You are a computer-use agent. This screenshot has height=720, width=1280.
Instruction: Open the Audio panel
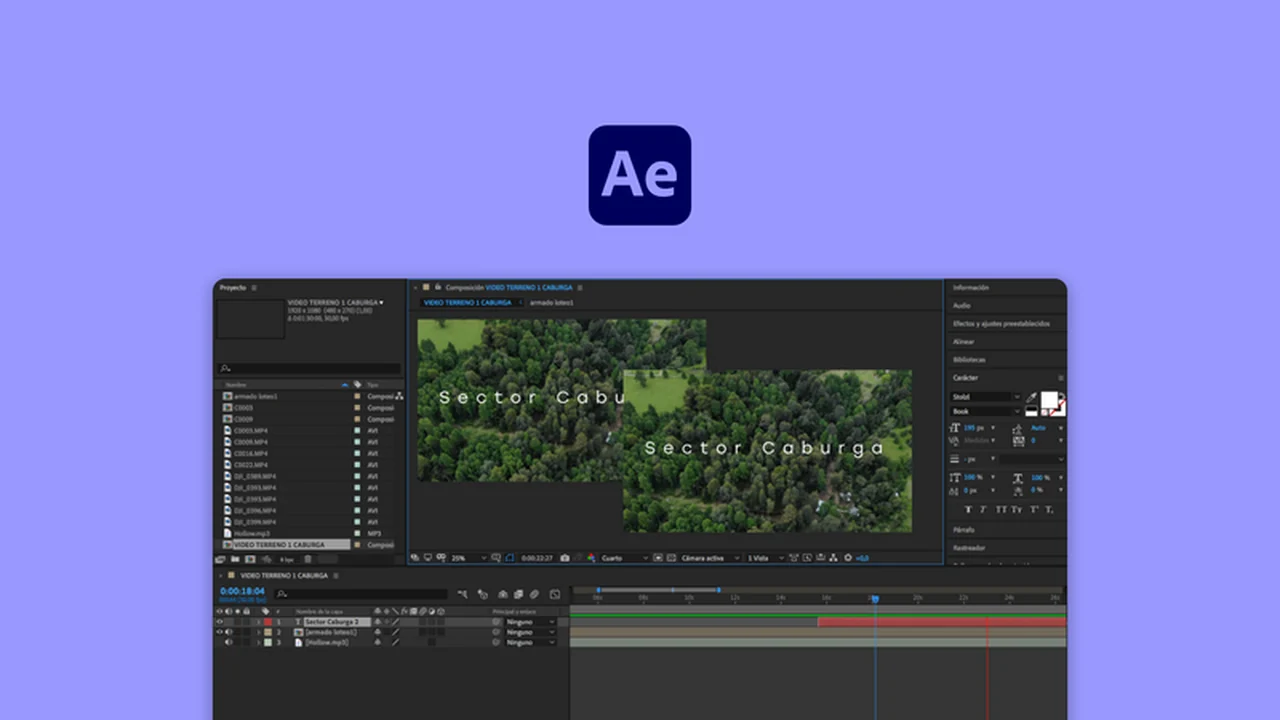click(961, 305)
